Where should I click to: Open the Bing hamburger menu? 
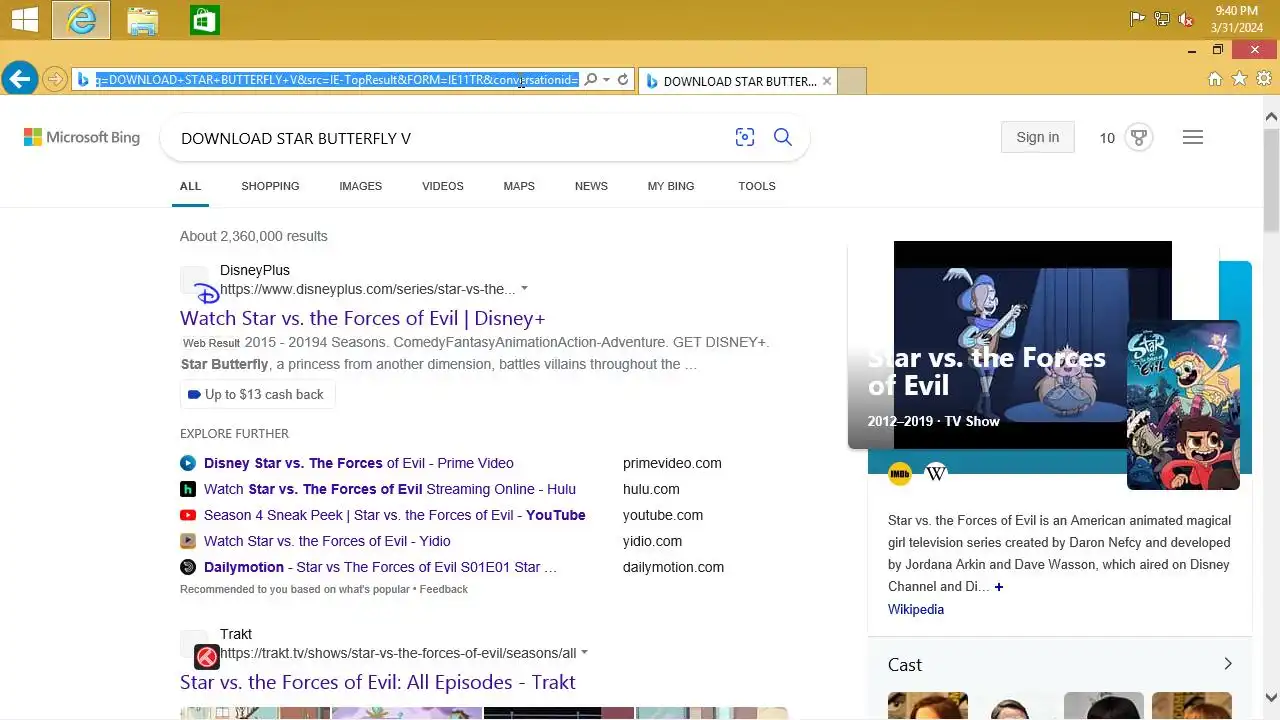1193,138
